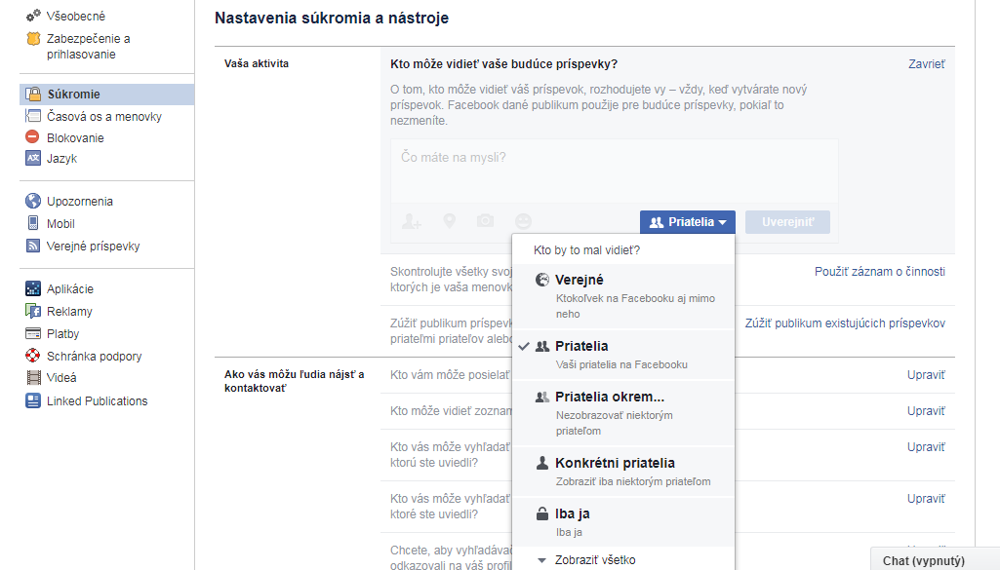Select Priatelia option in audience menu
The height and width of the screenshot is (570, 1000).
point(624,354)
